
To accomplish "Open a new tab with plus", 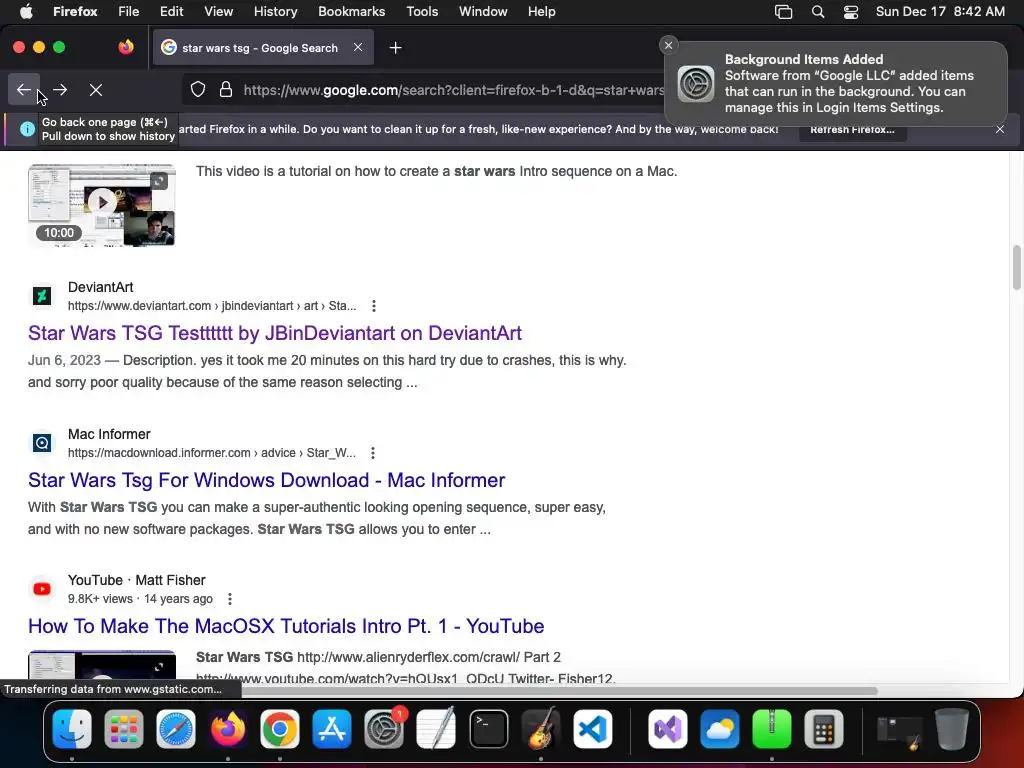I will pos(395,48).
